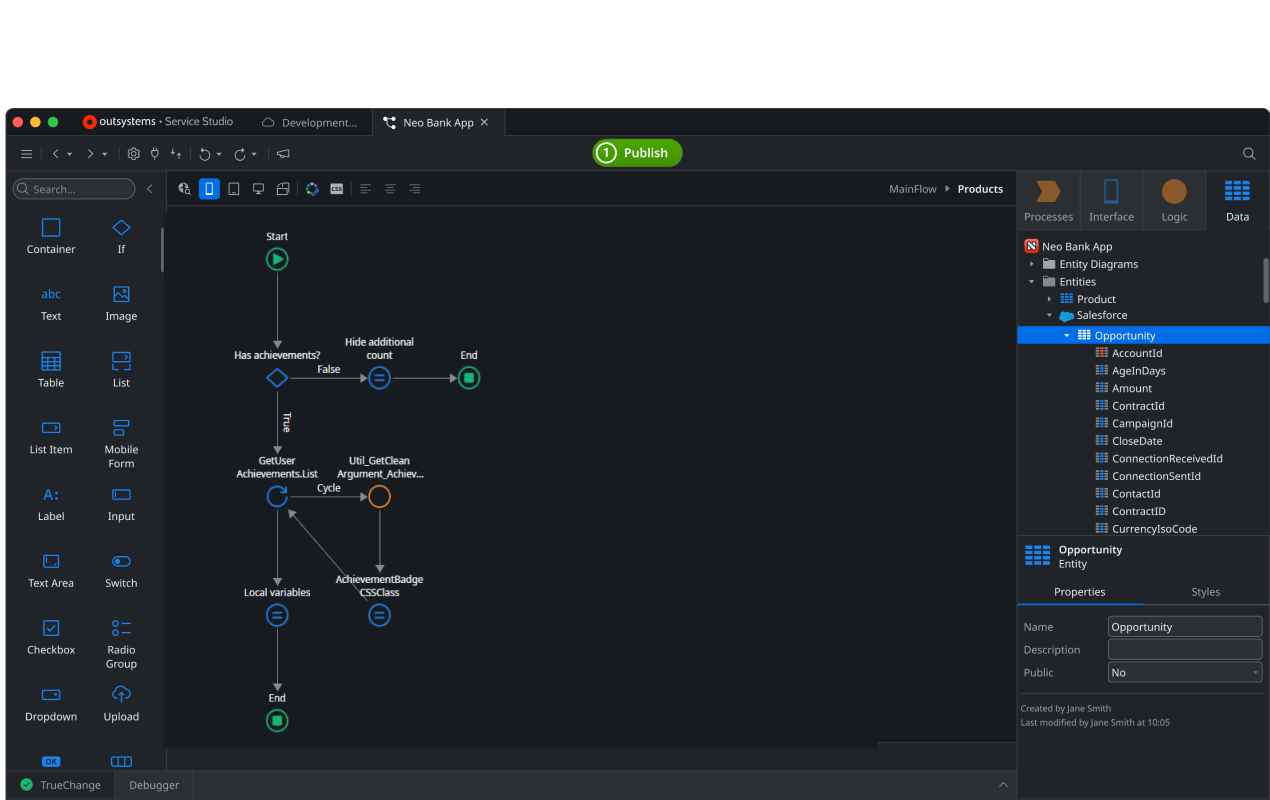Switch to the Logic tab
Image resolution: width=1270 pixels, height=800 pixels.
[1174, 200]
